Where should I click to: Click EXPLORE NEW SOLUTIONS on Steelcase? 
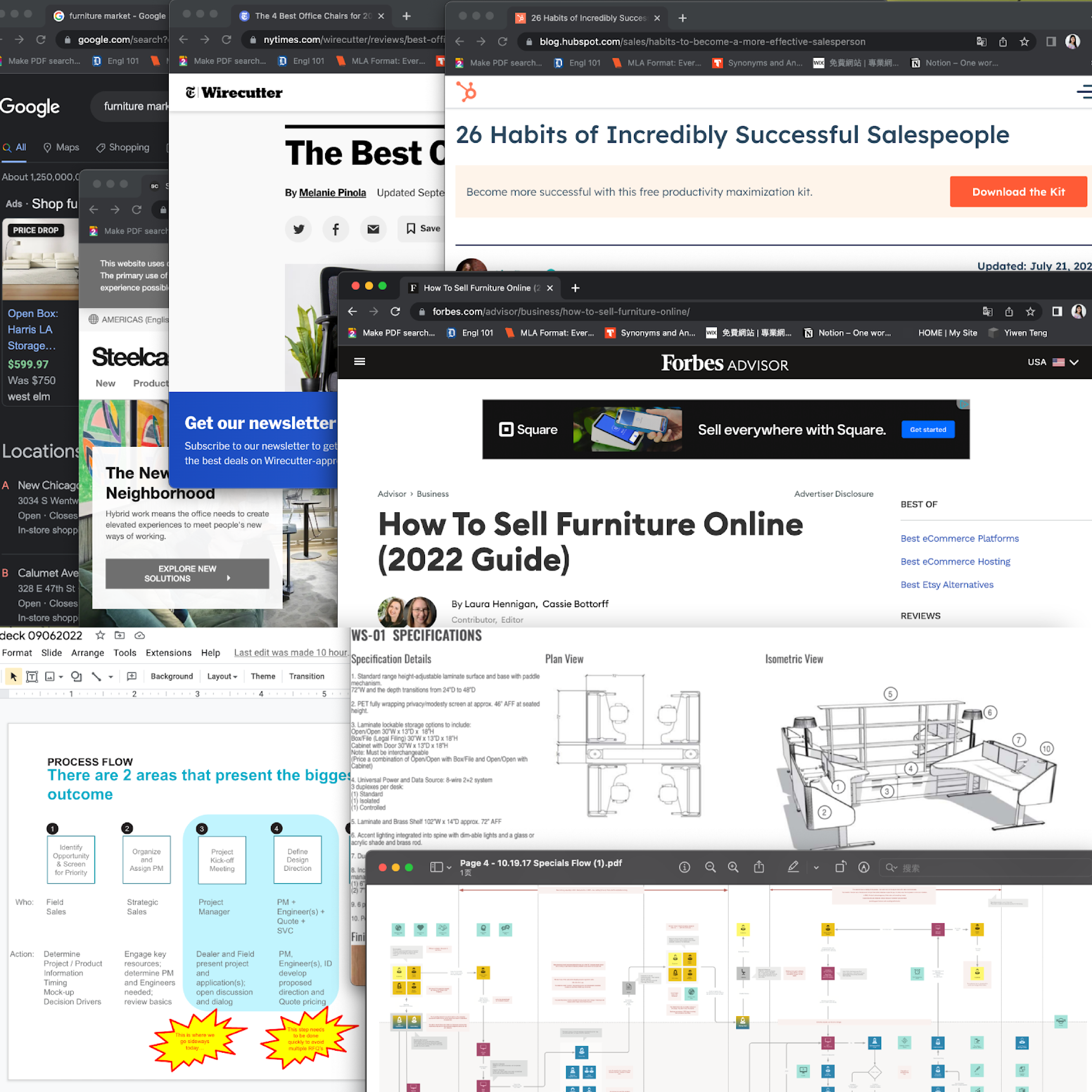187,574
